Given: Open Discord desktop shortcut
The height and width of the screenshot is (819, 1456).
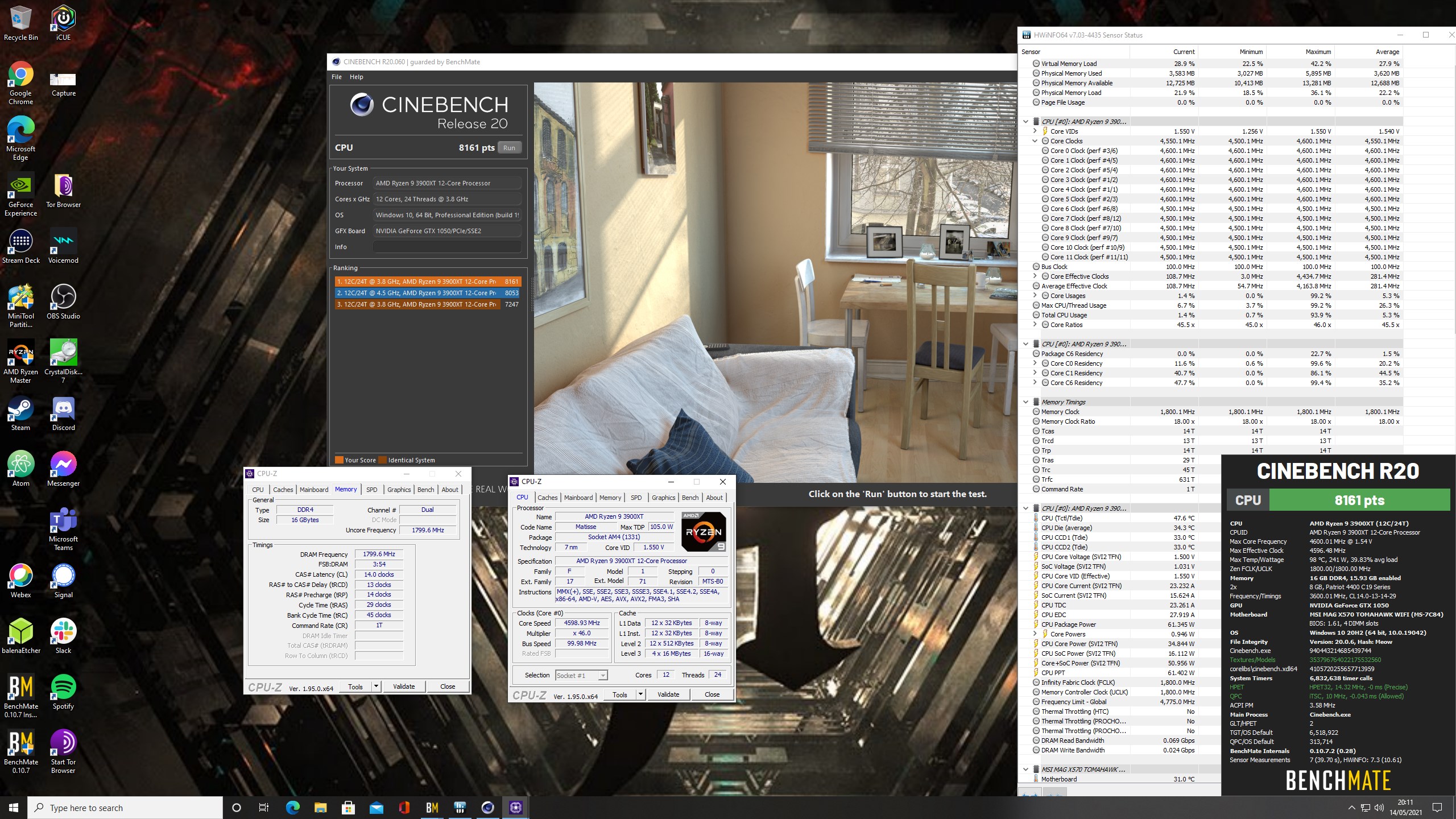Looking at the screenshot, I should (x=63, y=413).
